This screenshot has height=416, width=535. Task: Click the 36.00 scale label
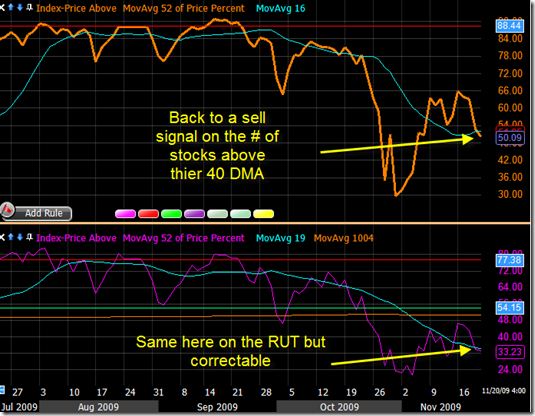tap(510, 177)
